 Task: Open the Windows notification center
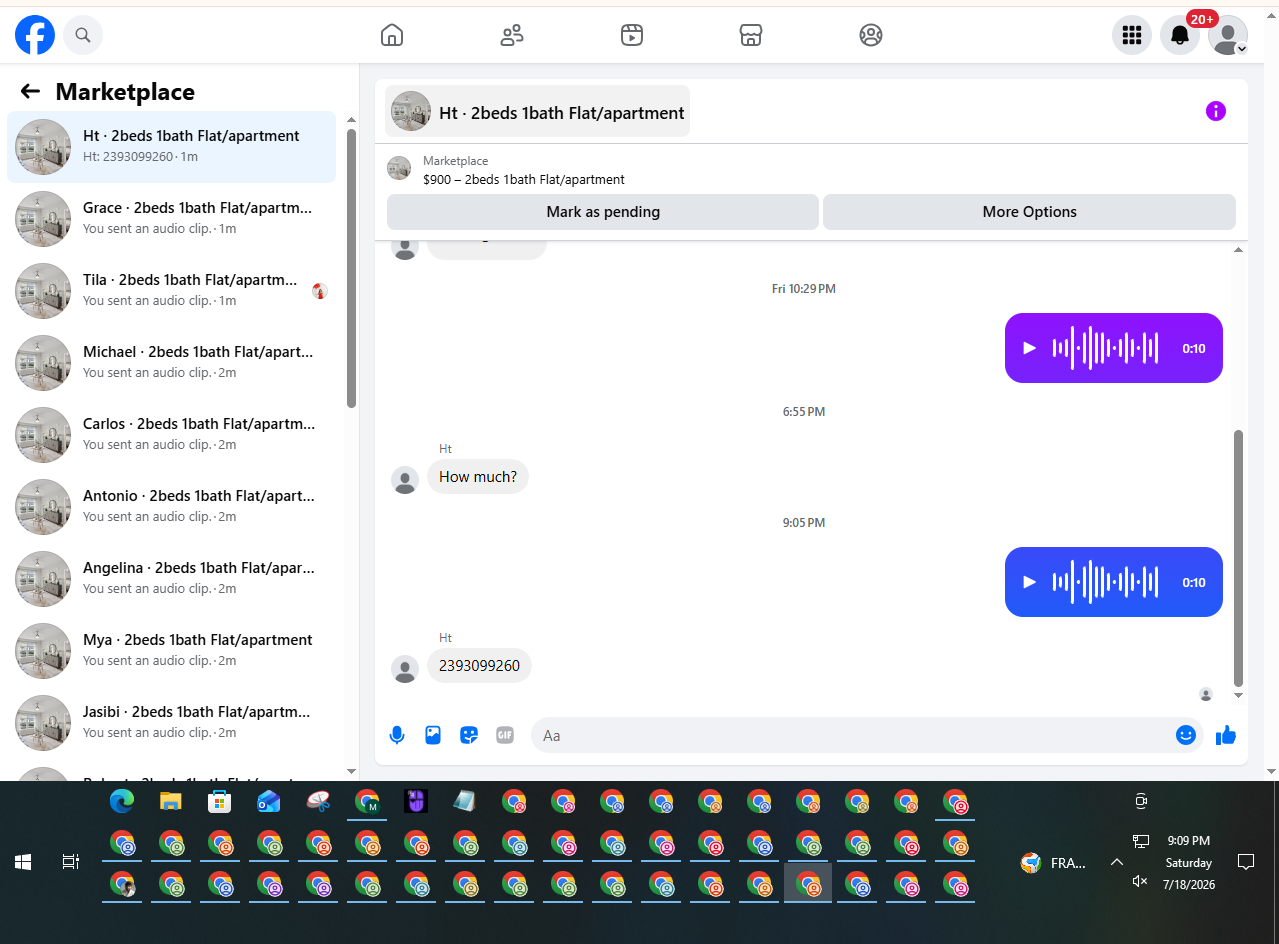pos(1246,862)
